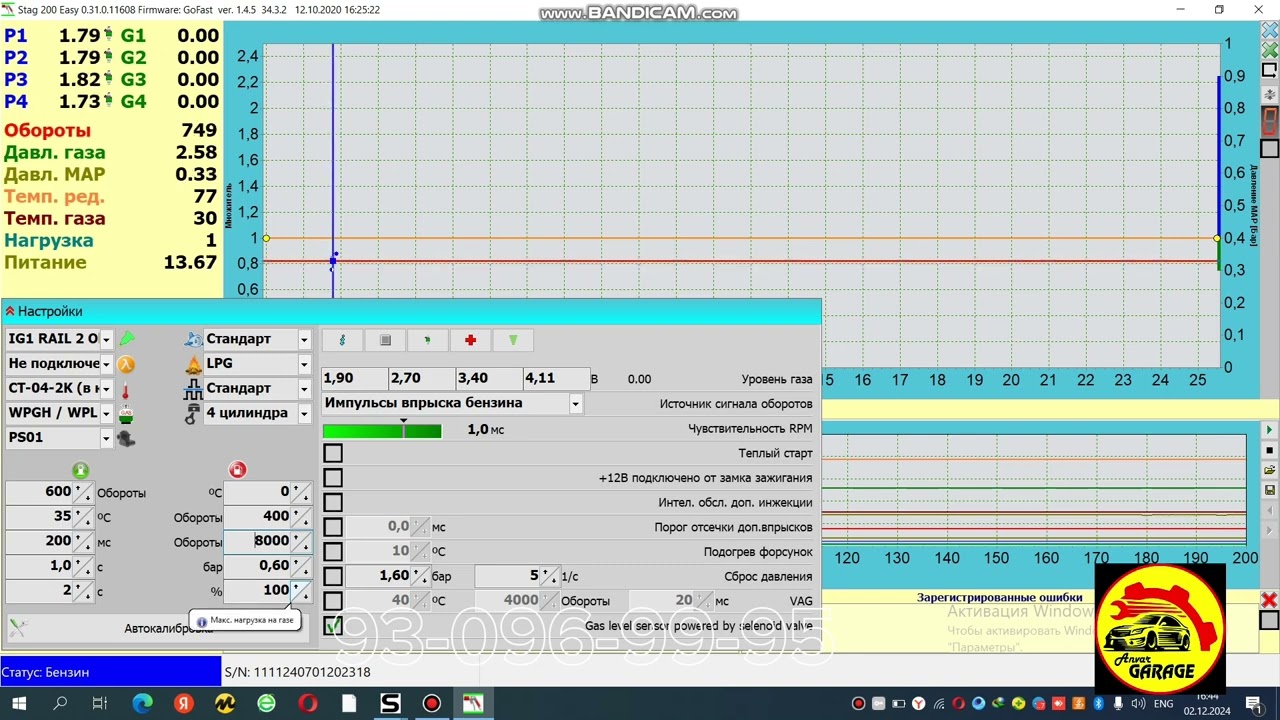Save the oscilloscope recording with the floppy icon
Viewport: 1280px width, 720px height.
(x=1269, y=490)
